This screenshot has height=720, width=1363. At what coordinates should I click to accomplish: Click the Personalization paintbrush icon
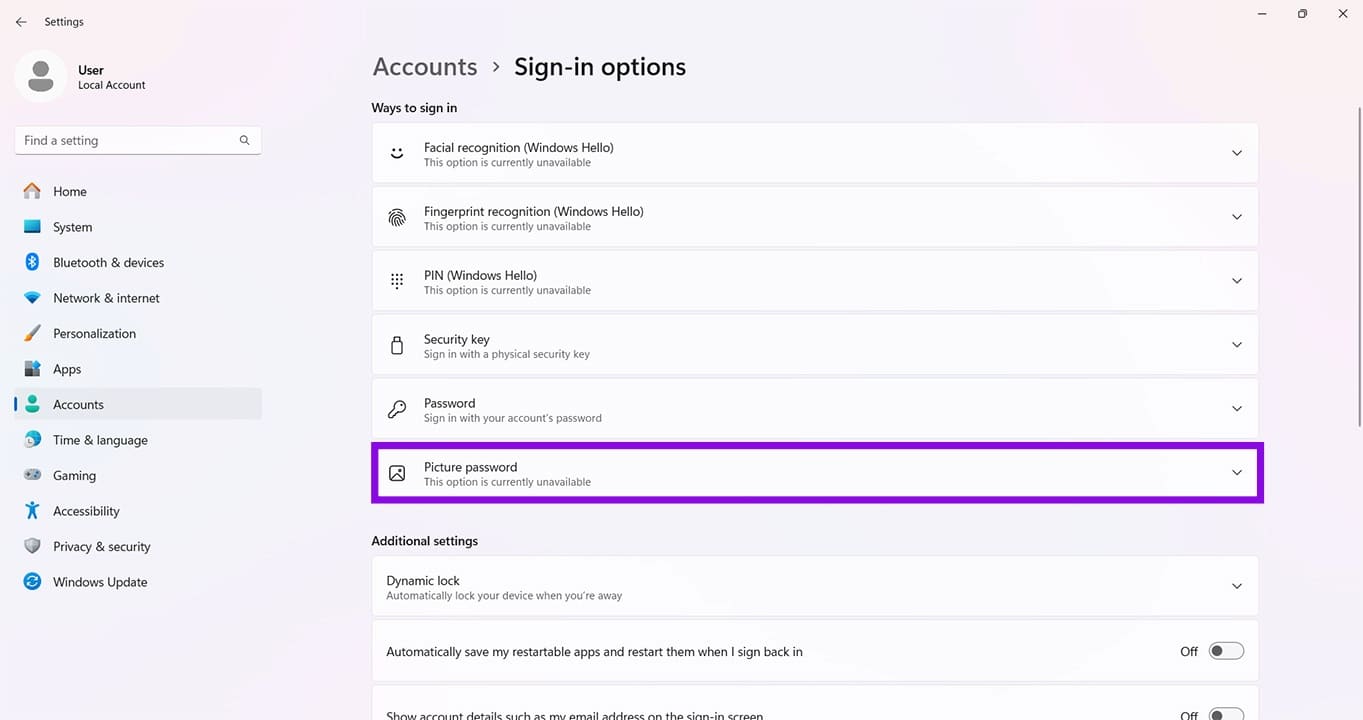pos(33,333)
